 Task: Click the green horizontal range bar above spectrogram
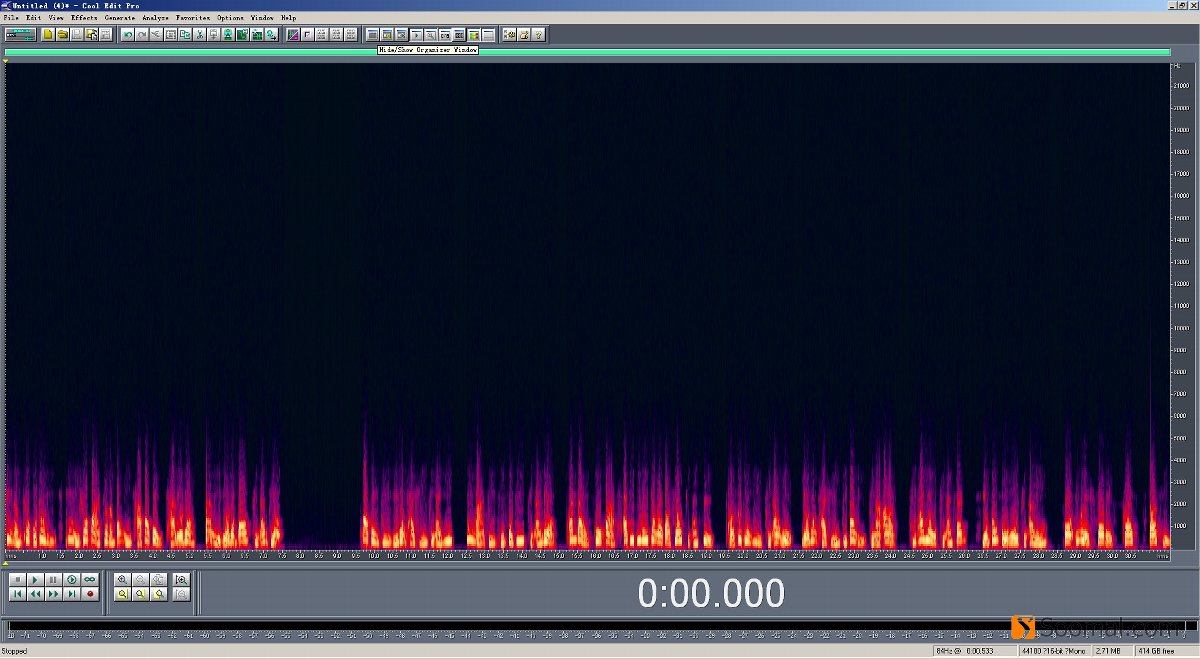(587, 53)
